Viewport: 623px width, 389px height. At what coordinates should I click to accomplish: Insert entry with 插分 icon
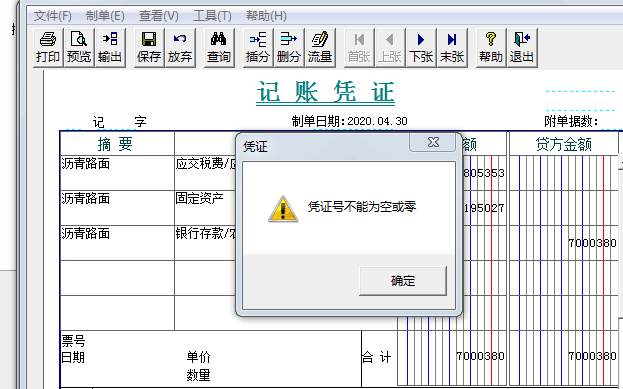pos(257,47)
